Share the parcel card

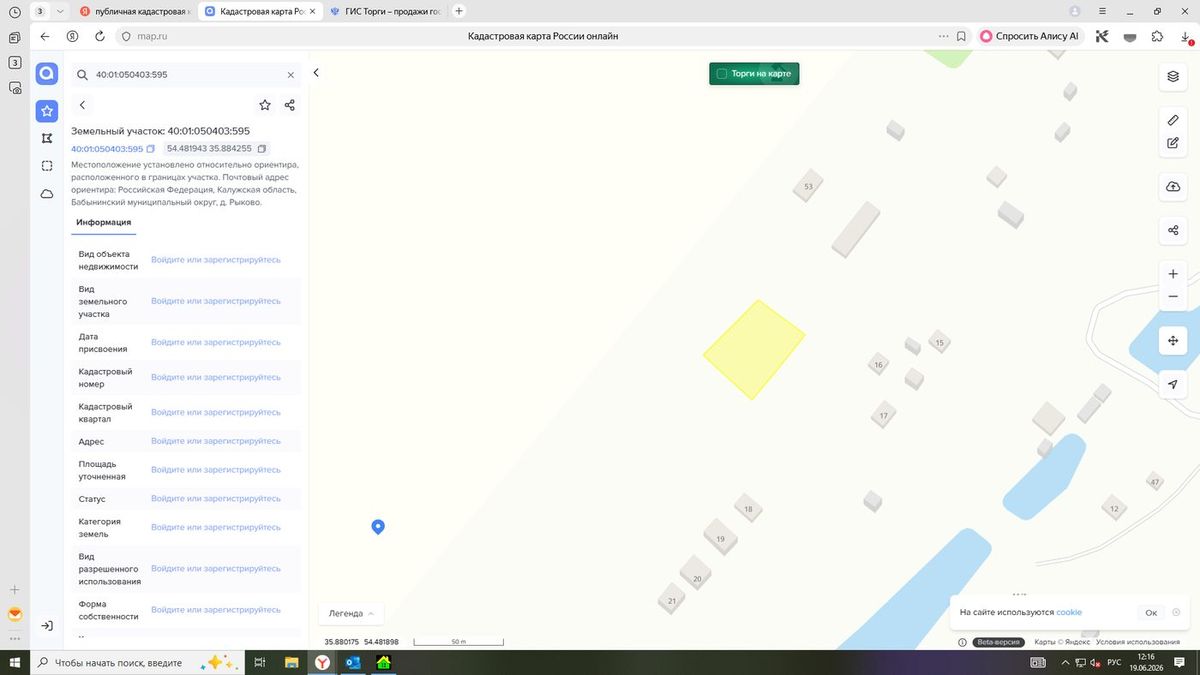click(290, 105)
